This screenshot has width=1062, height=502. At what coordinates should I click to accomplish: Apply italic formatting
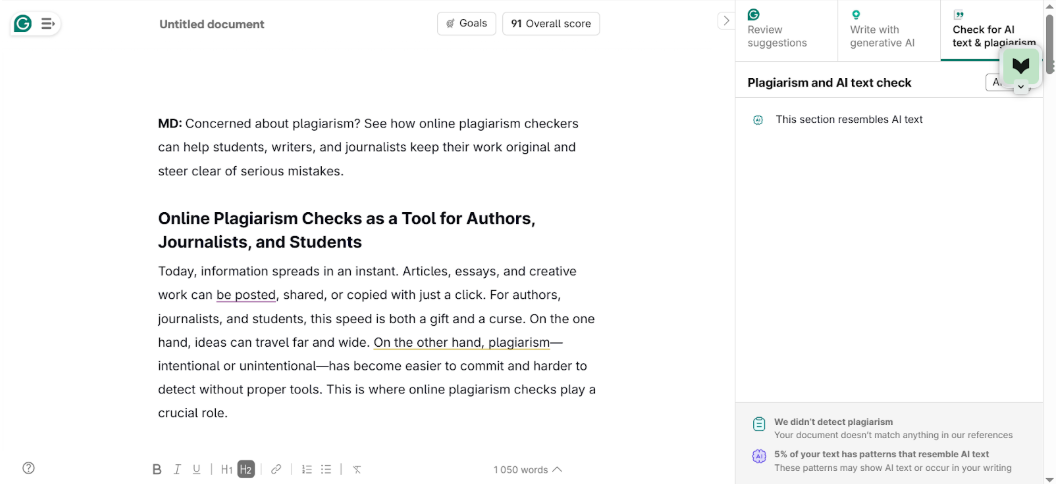177,469
